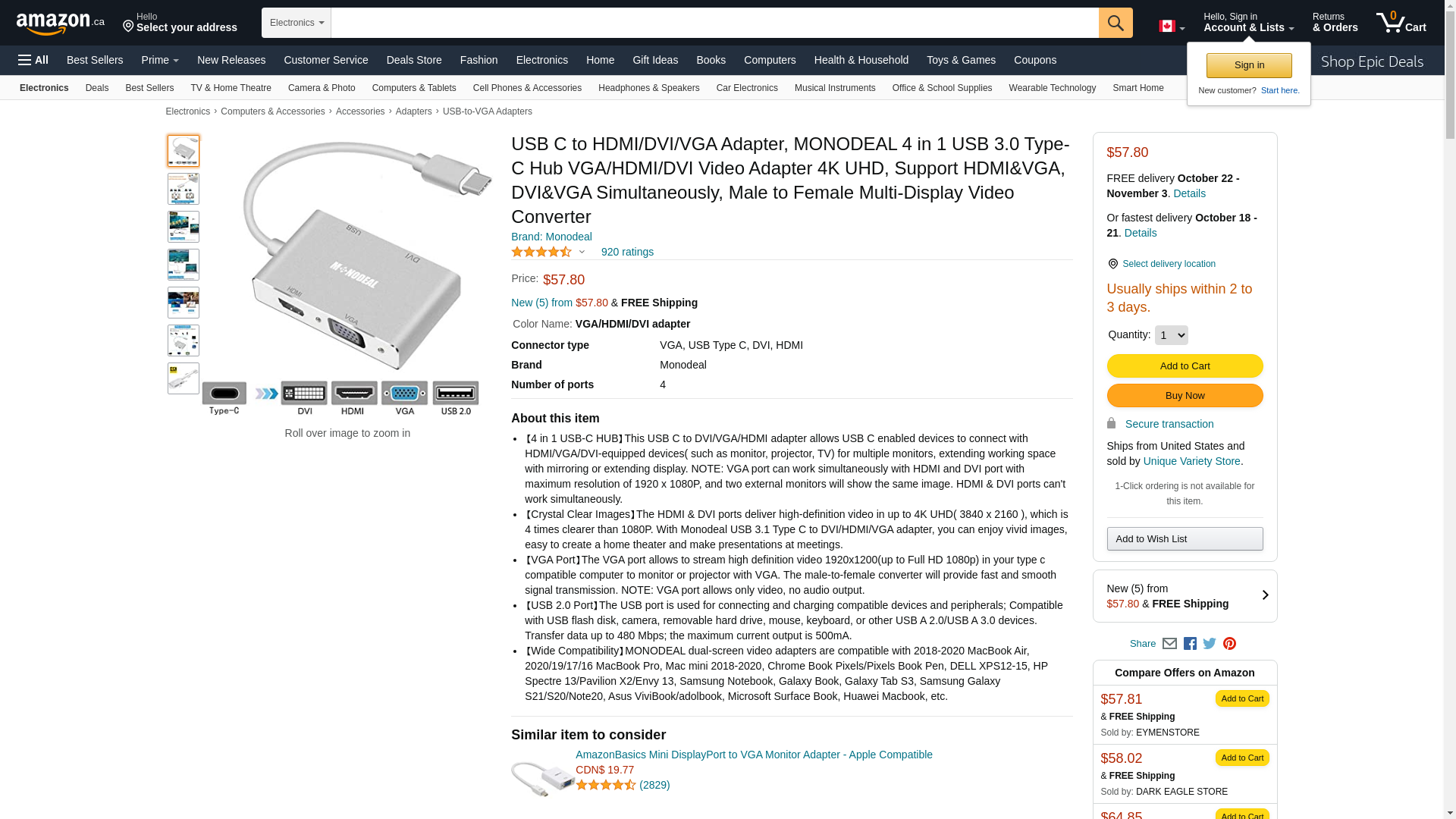The image size is (1456, 819).
Task: Share product on Twitter icon
Action: click(x=1210, y=644)
